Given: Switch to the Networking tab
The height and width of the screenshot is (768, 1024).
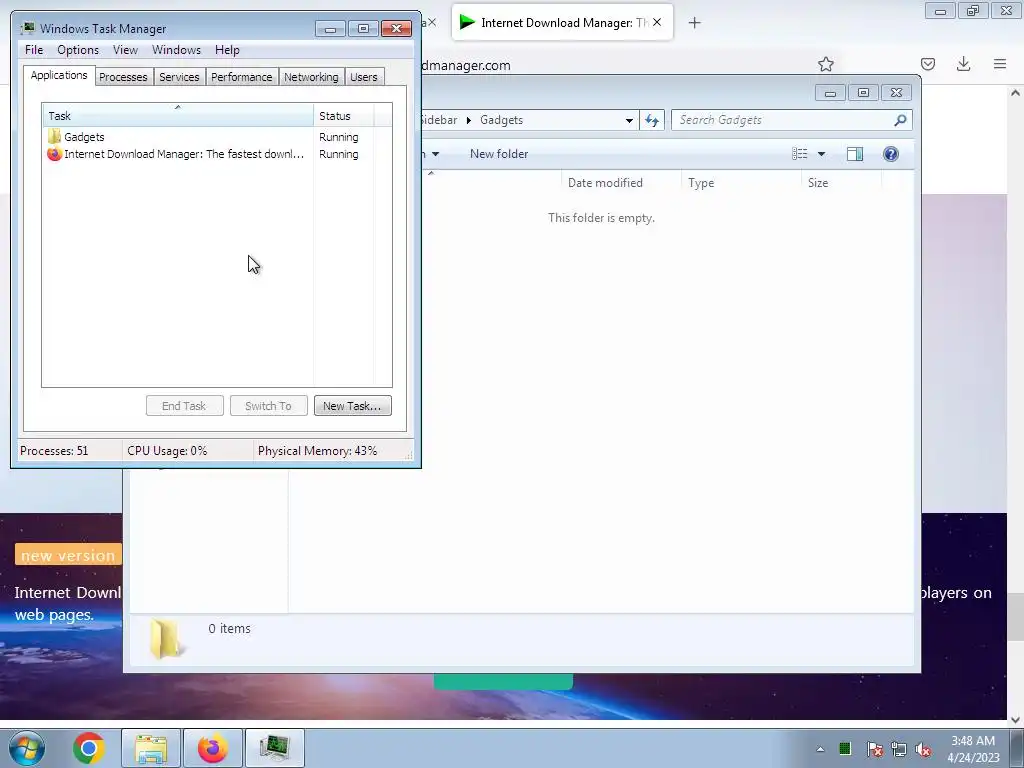Looking at the screenshot, I should click(311, 77).
